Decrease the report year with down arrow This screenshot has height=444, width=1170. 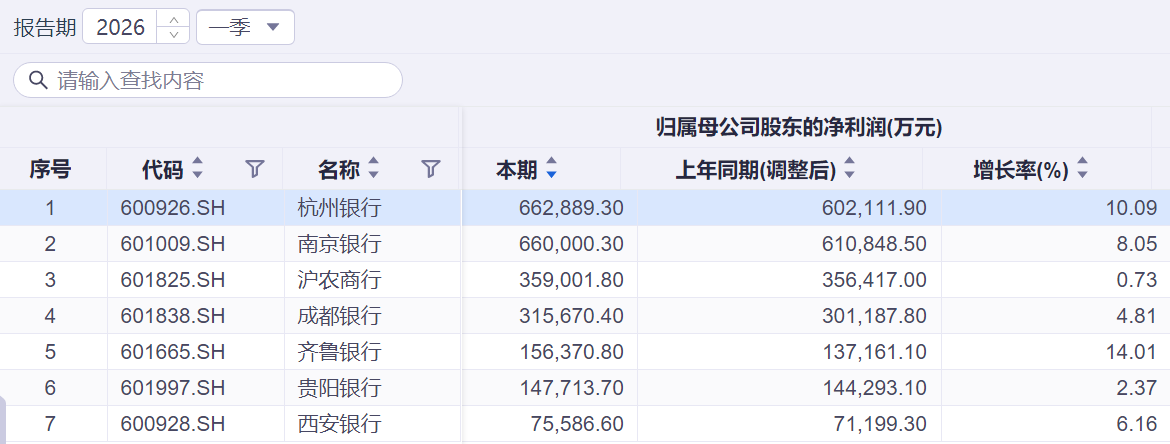174,35
